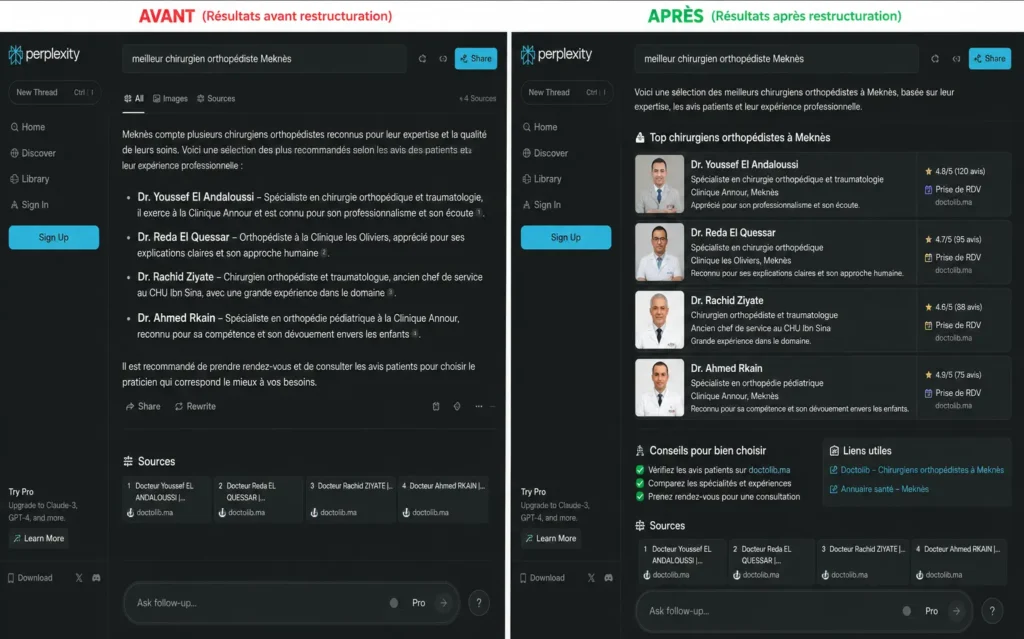The height and width of the screenshot is (639, 1024).
Task: Click Download in the APRÈS sidebar footer
Action: tap(542, 578)
